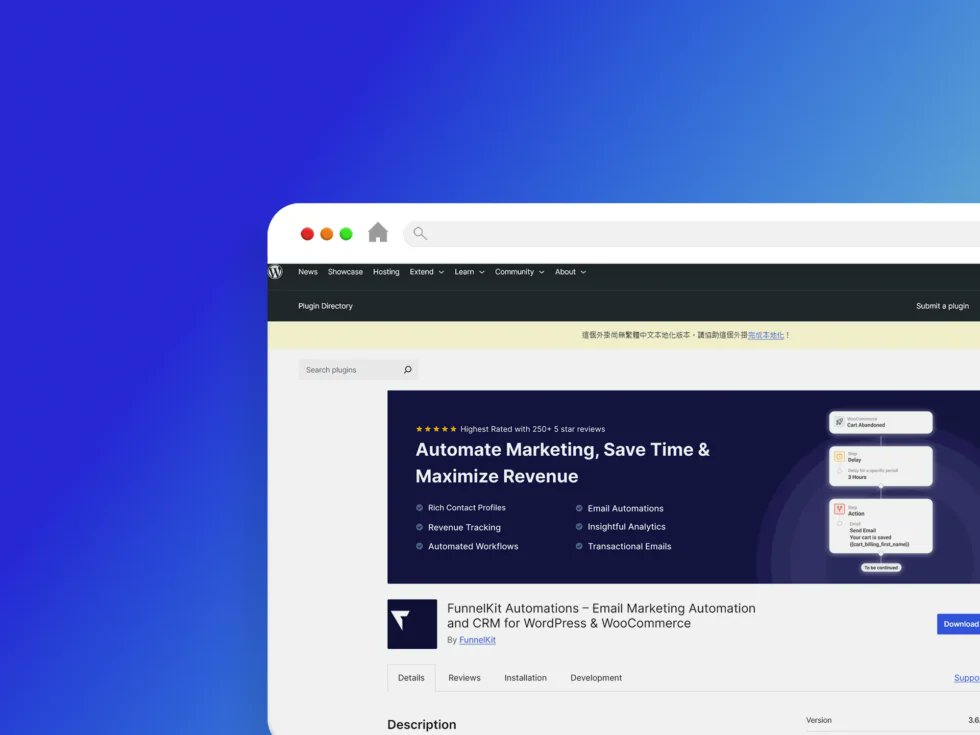Click the red window close dot

(307, 234)
